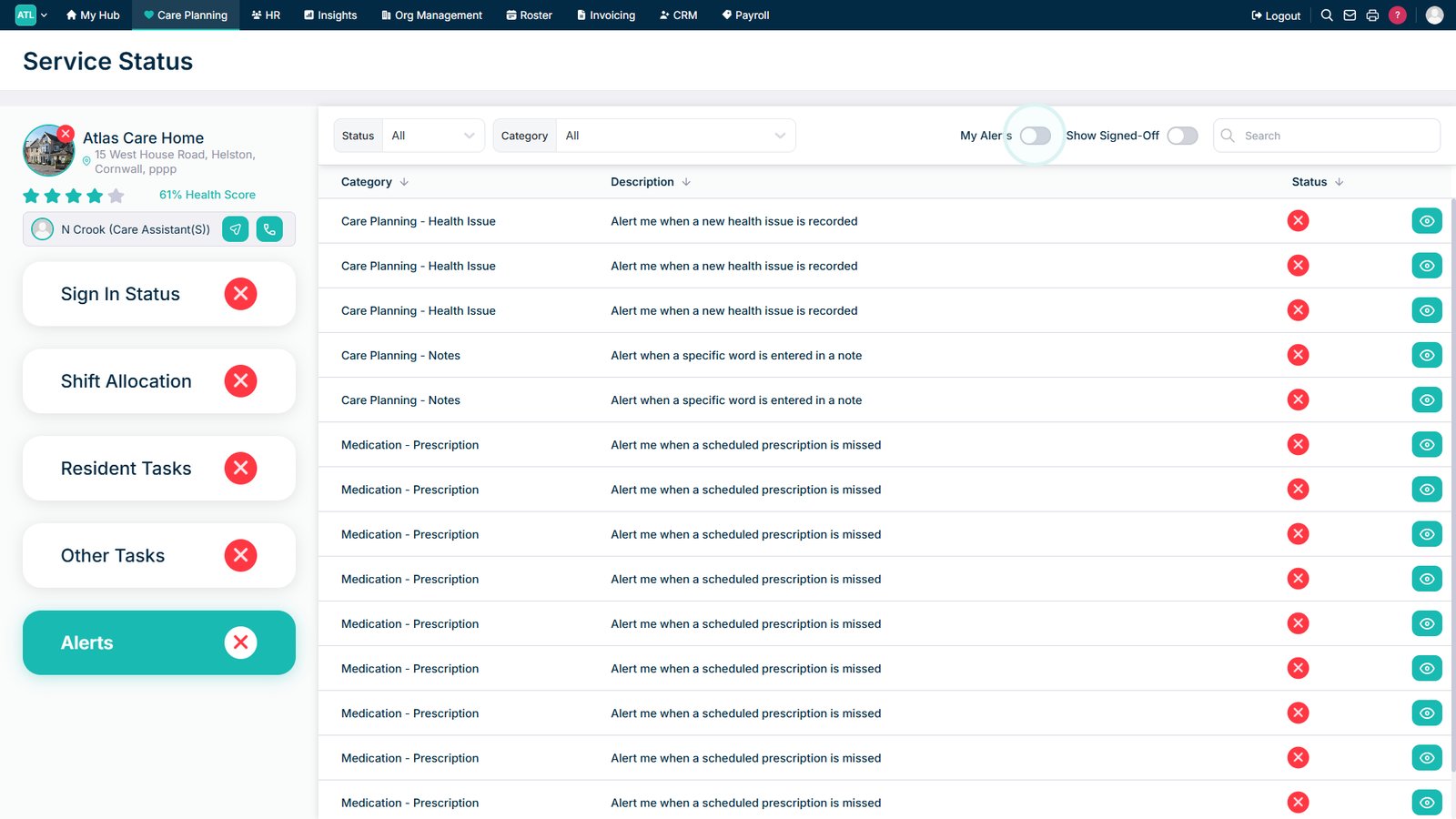Expand the ATL organisation switcher chevron
This screenshot has width=1456, height=819.
point(44,15)
